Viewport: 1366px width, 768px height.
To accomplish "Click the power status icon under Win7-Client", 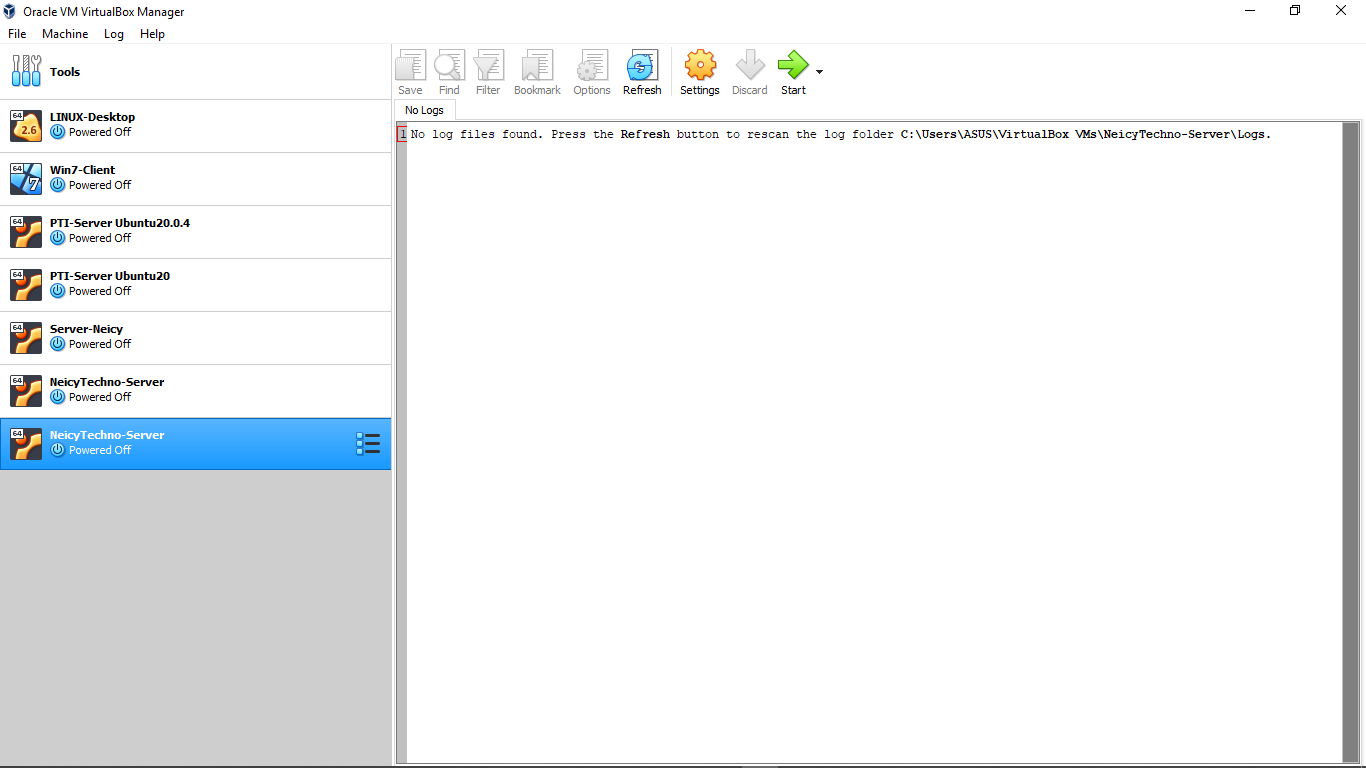I will [x=58, y=185].
